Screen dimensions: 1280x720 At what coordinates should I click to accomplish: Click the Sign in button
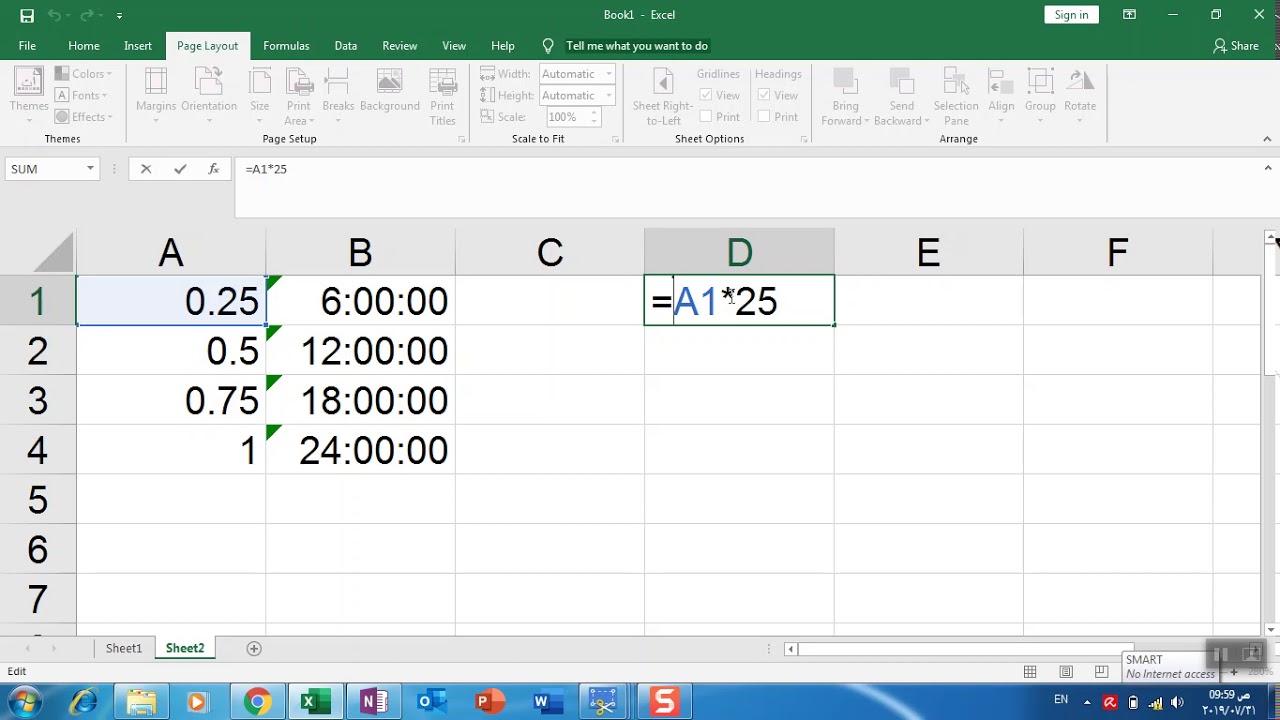[1071, 15]
